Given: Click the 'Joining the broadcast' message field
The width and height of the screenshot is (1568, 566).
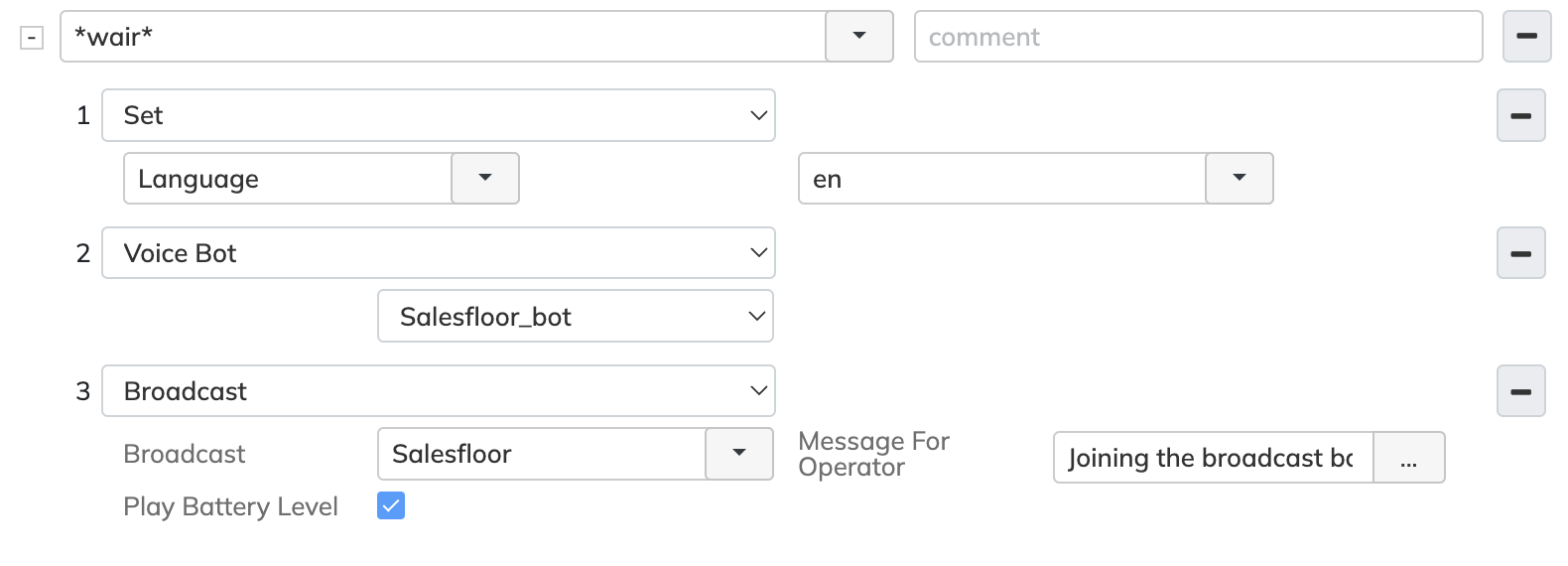Looking at the screenshot, I should [x=1213, y=458].
